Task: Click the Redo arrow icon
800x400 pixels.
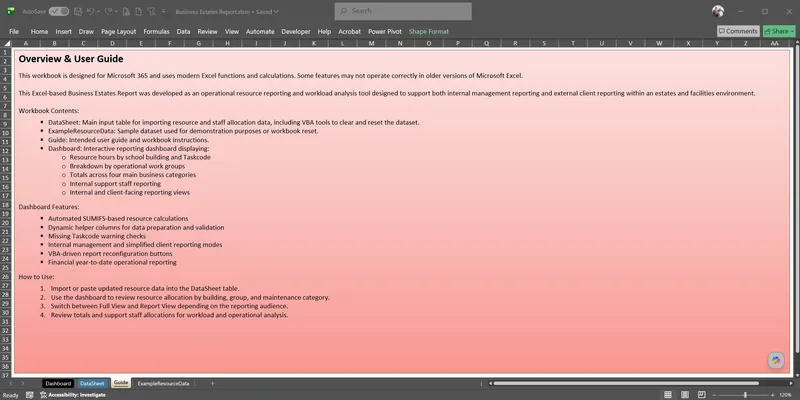Action: [x=108, y=11]
